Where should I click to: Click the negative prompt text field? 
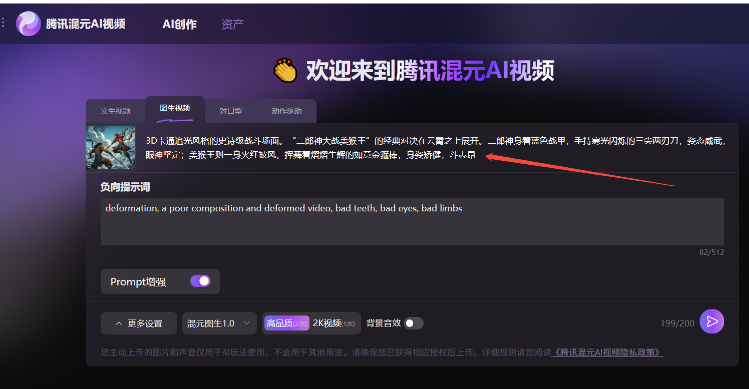coord(412,222)
